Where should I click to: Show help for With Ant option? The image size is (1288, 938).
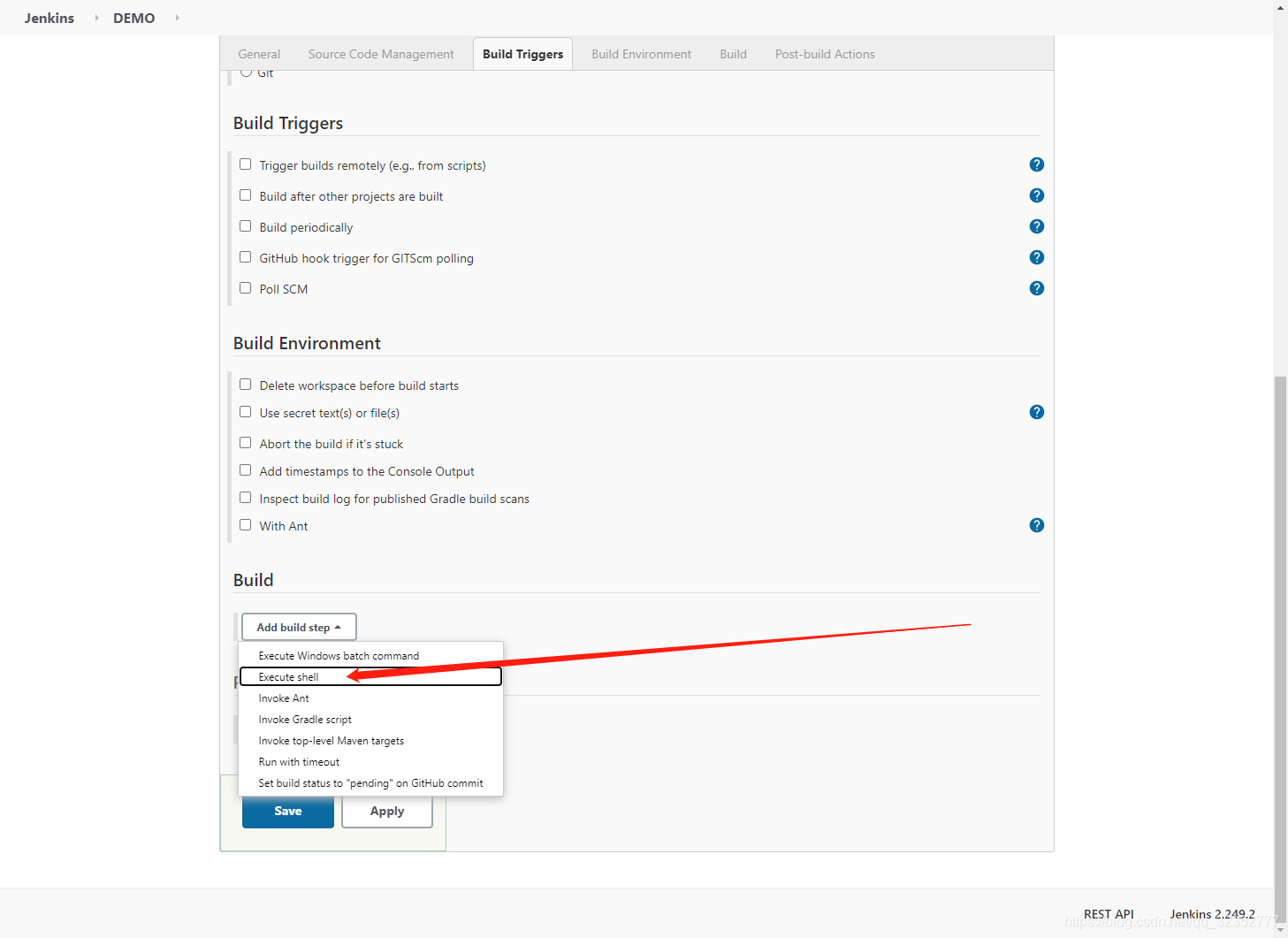(1037, 525)
